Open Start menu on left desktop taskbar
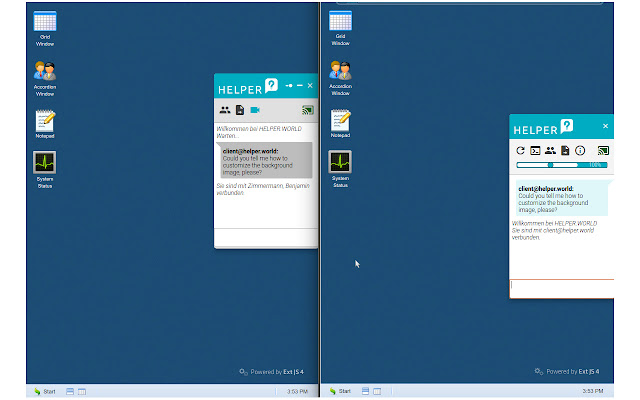The image size is (640, 400). point(45,391)
